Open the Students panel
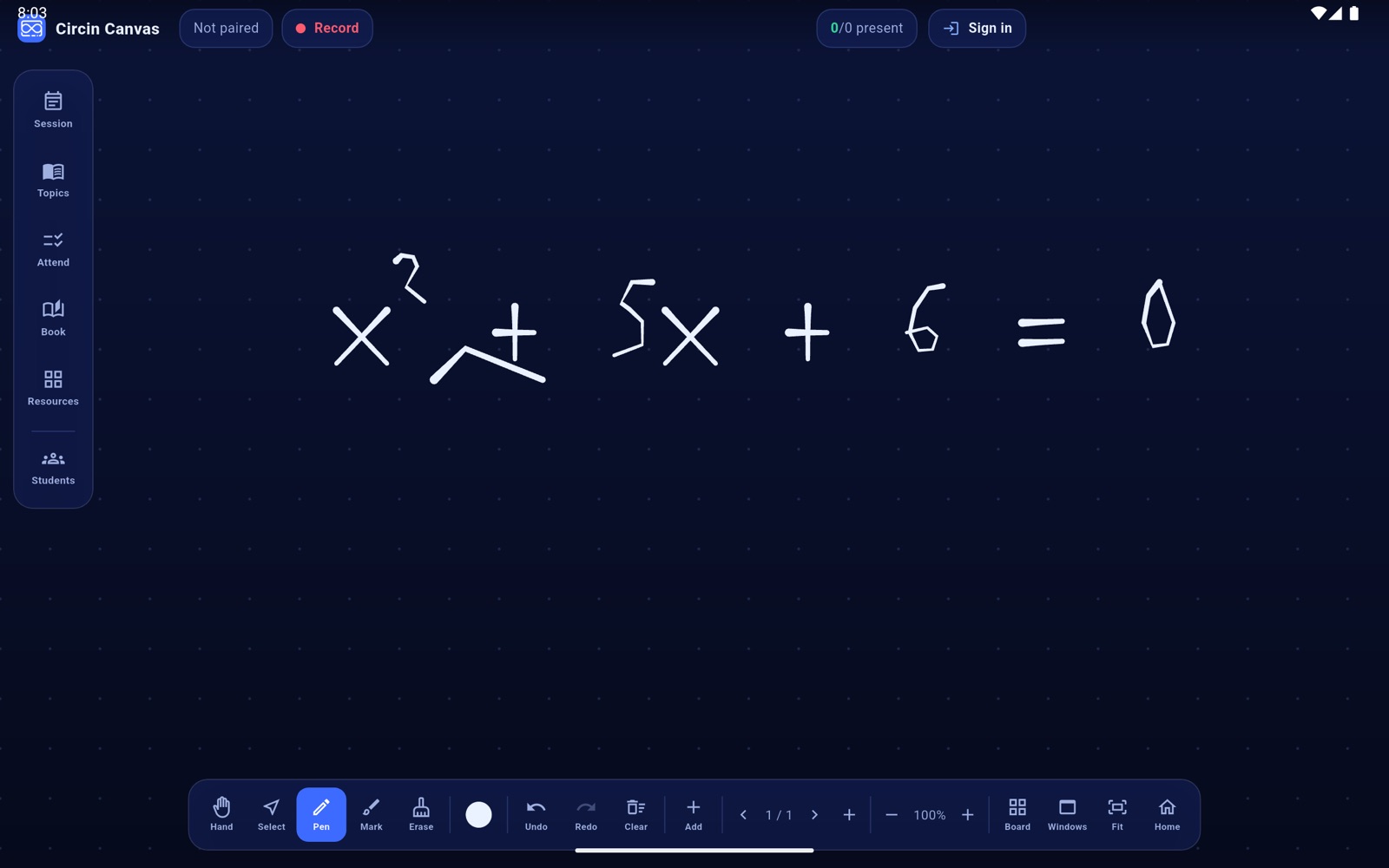Viewport: 1389px width, 868px height. pos(53,467)
